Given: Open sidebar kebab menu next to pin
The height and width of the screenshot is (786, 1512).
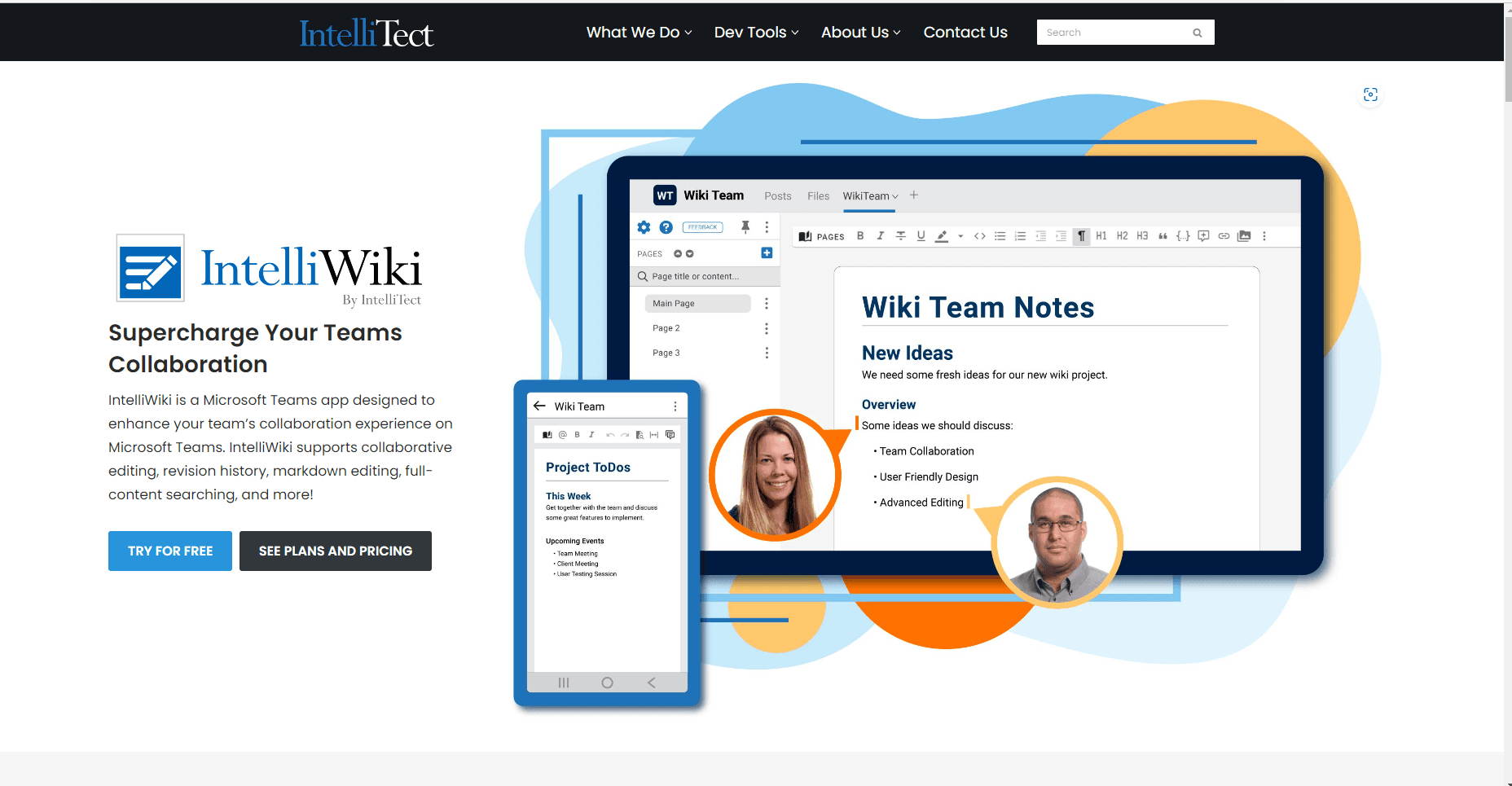Looking at the screenshot, I should click(767, 227).
